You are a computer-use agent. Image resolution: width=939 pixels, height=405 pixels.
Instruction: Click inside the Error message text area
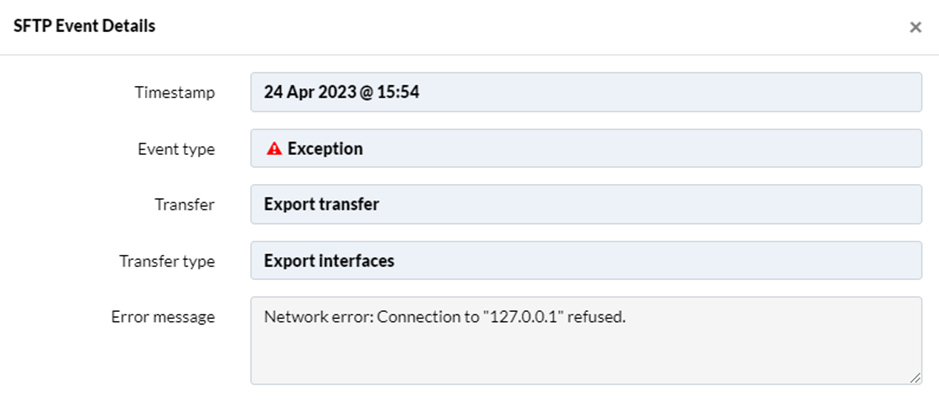pos(586,340)
